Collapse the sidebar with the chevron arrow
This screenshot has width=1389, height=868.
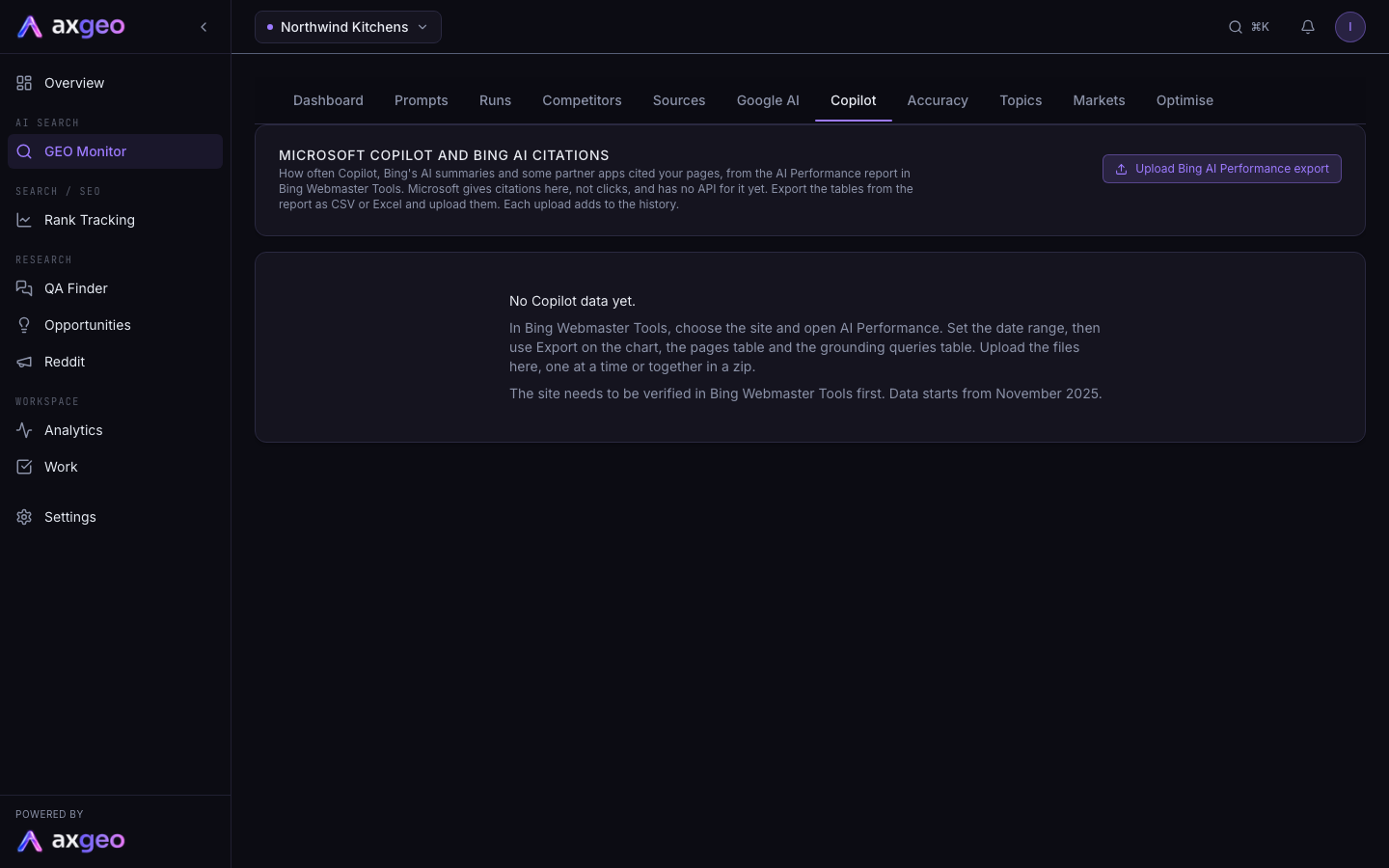(204, 27)
